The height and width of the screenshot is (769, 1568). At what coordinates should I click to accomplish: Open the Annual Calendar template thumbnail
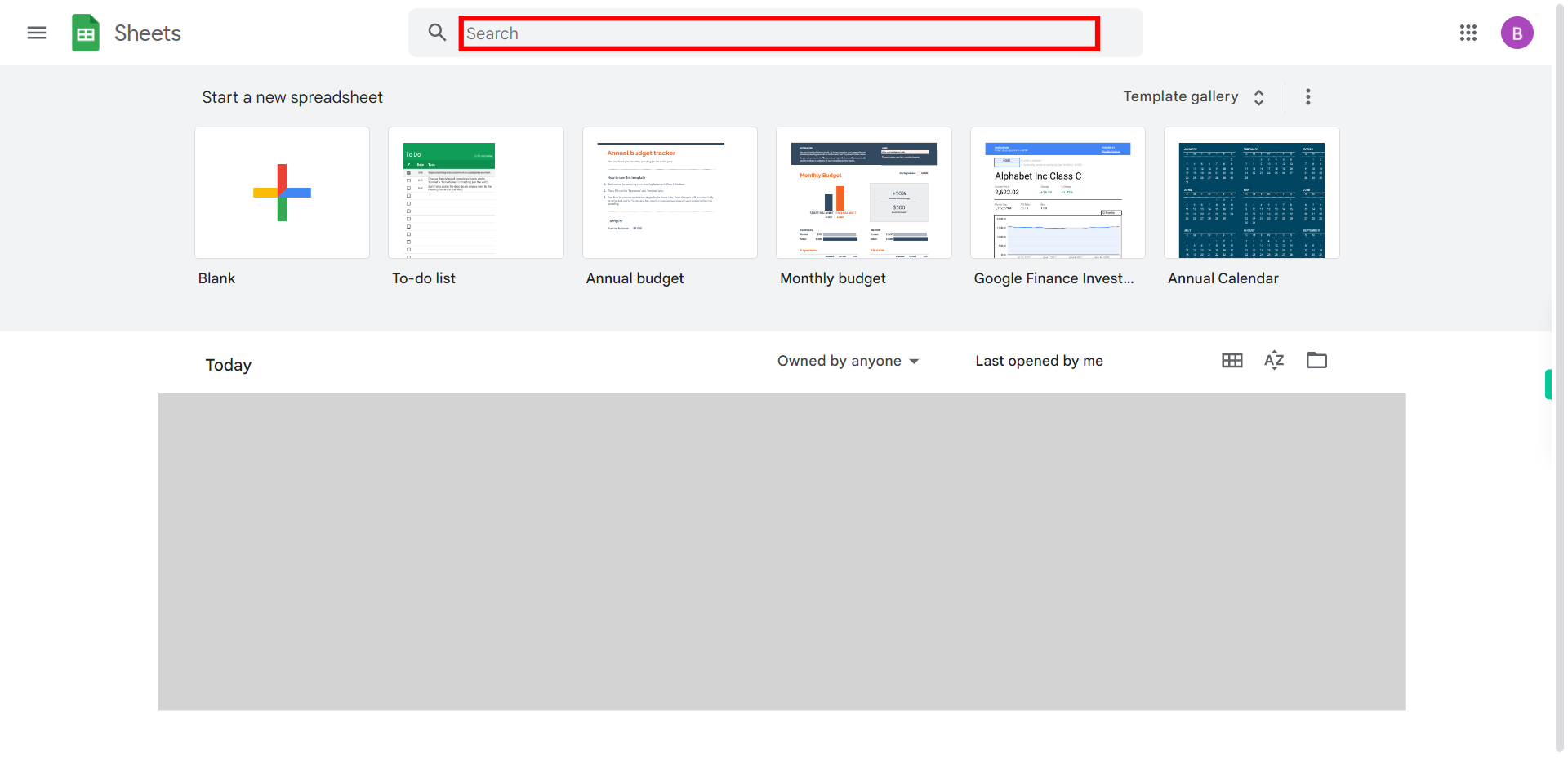point(1252,193)
